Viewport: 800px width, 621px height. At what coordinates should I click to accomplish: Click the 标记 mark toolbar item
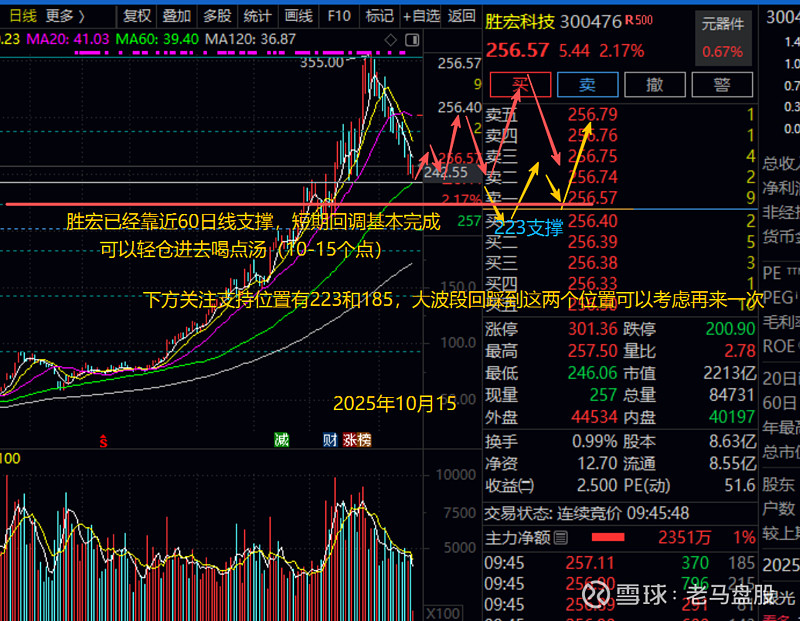click(379, 16)
